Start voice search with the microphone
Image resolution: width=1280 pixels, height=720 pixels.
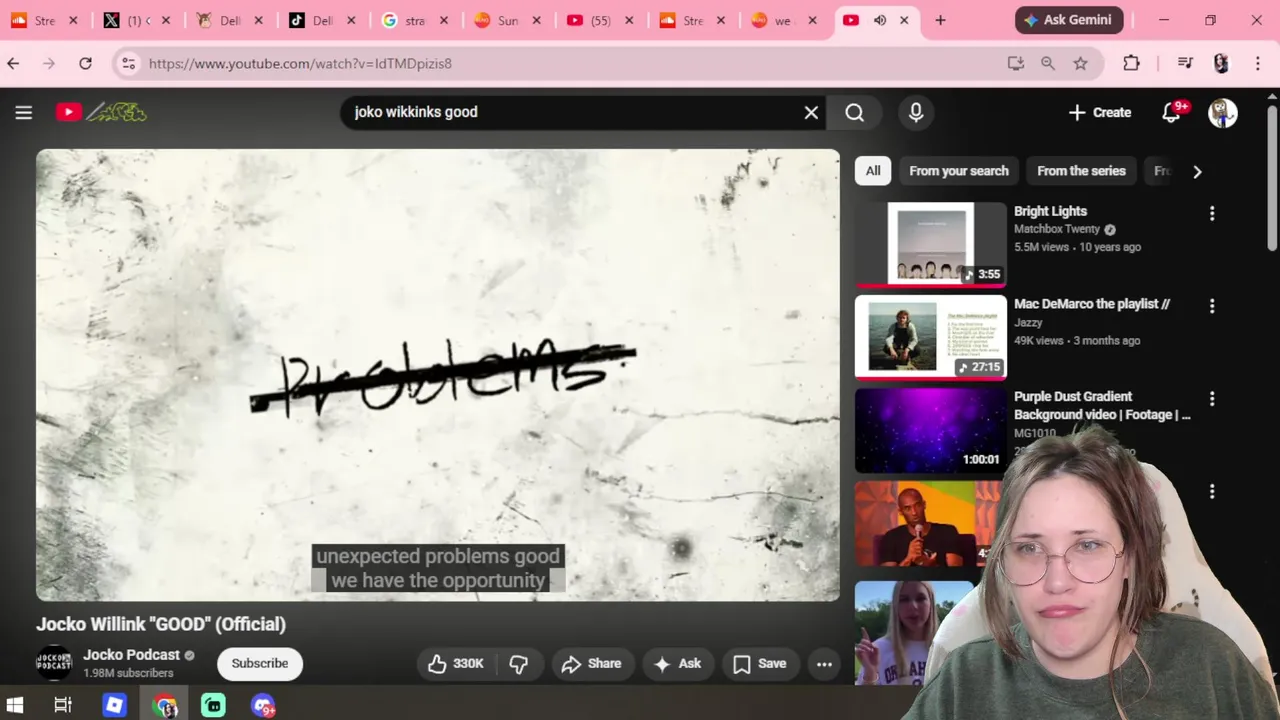(916, 112)
